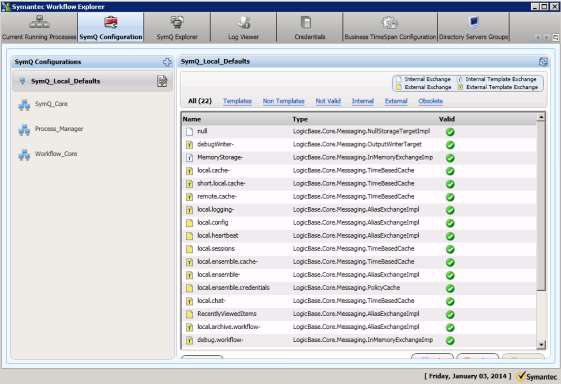Filter exchanges by Obsolete
The width and height of the screenshot is (561, 384).
[x=430, y=101]
